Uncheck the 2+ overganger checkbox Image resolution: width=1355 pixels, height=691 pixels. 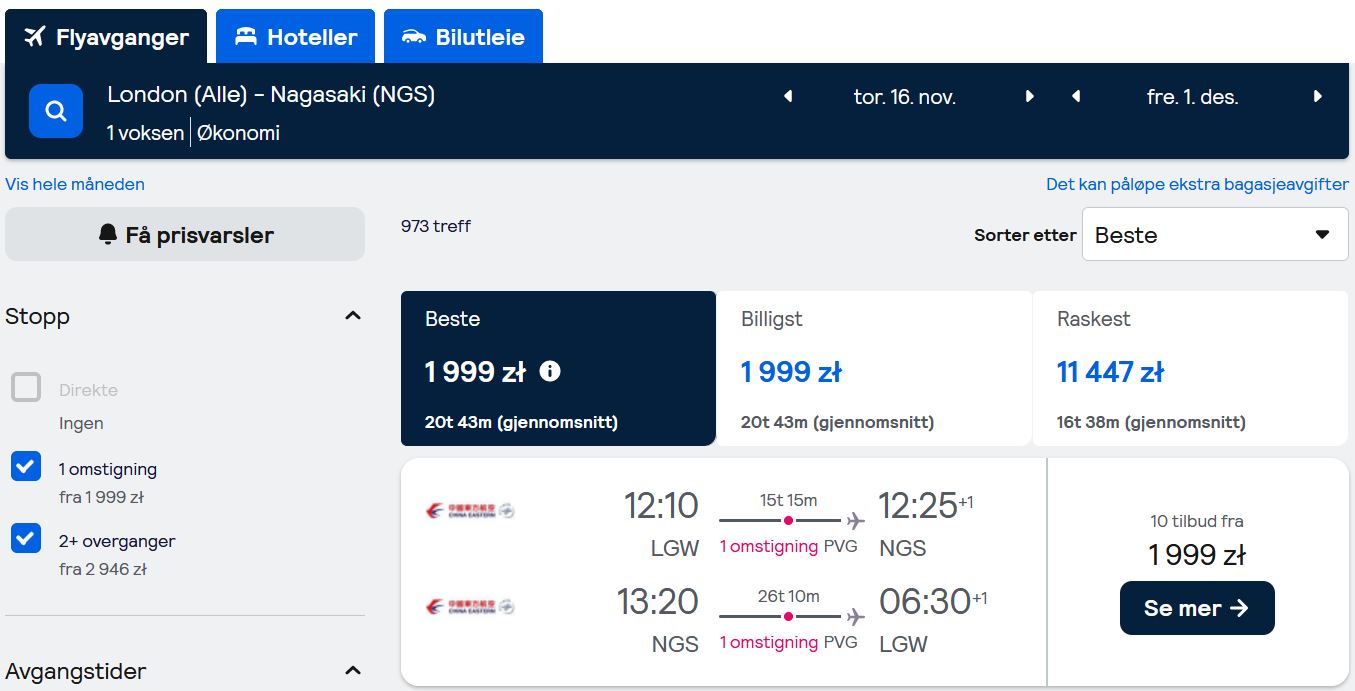click(x=26, y=538)
